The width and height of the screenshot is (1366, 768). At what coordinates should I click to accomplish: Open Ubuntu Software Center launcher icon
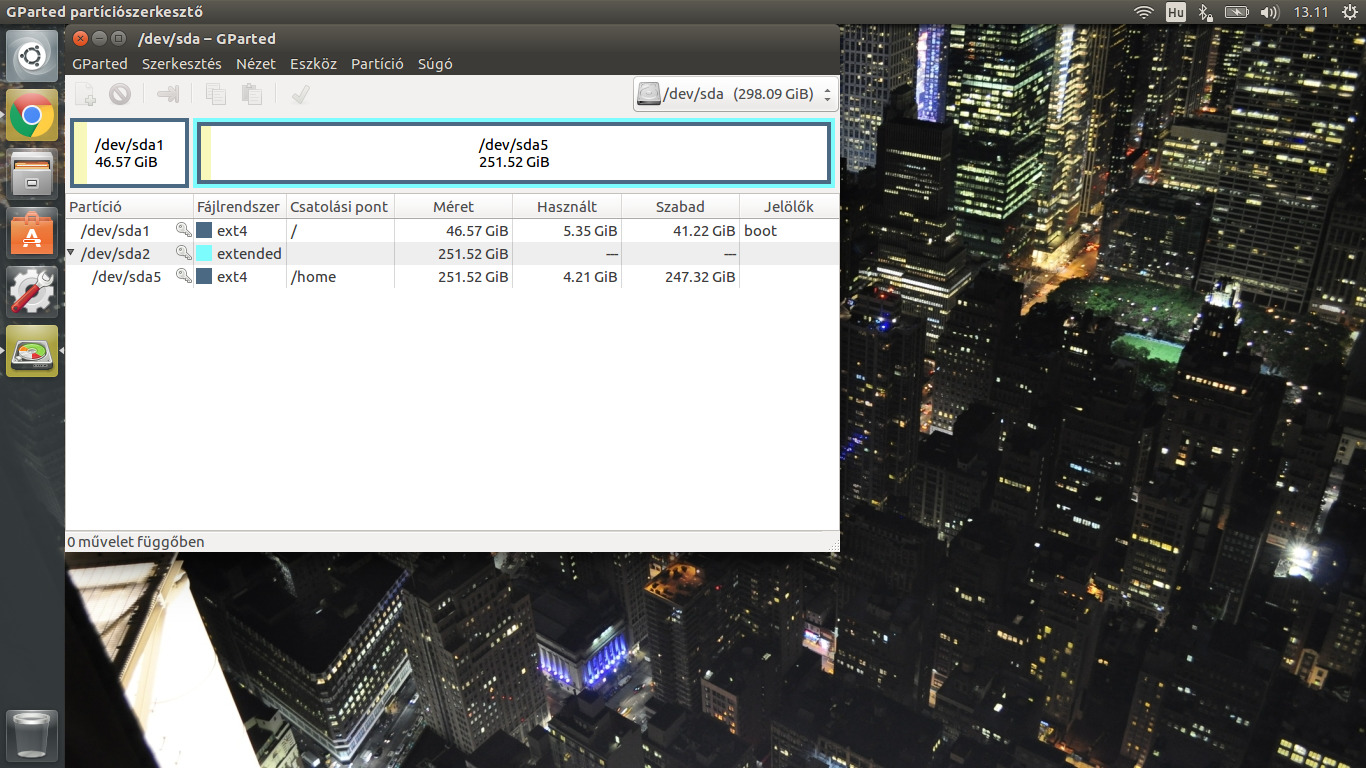32,233
